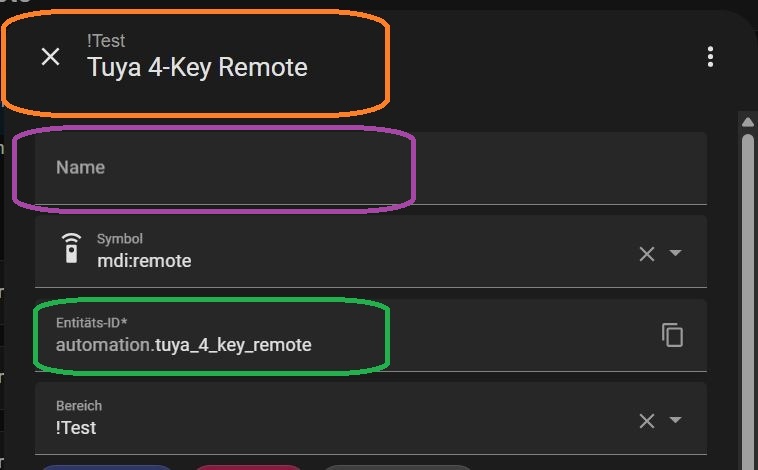Select the blue label chip at bottom
The width and height of the screenshot is (758, 470).
106,467
